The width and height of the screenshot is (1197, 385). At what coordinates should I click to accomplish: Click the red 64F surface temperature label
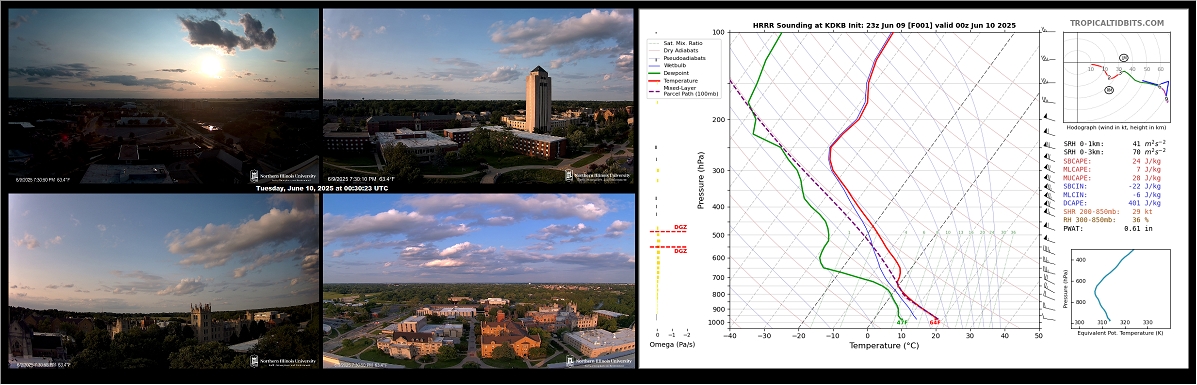pyautogui.click(x=934, y=322)
